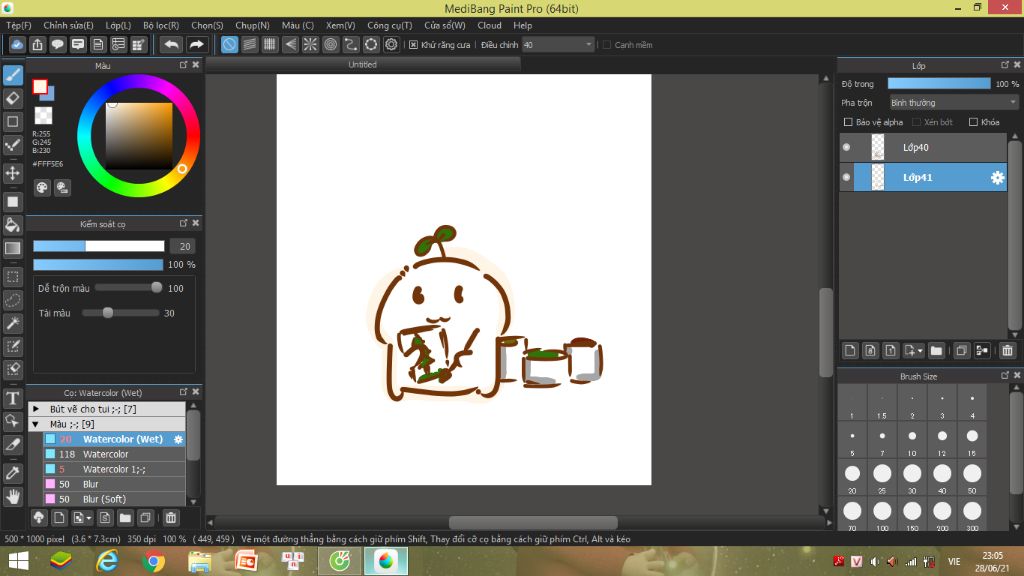Select brush size 20 preset
1024x576 pixels.
tap(852, 477)
